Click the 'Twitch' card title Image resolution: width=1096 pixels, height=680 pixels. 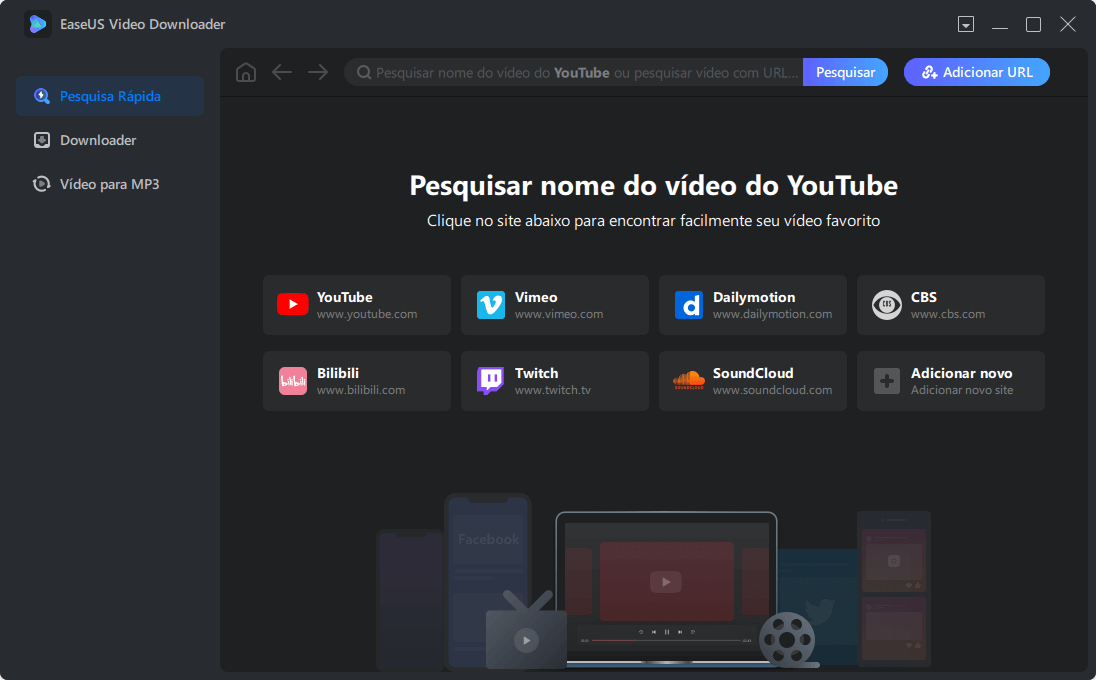(536, 373)
